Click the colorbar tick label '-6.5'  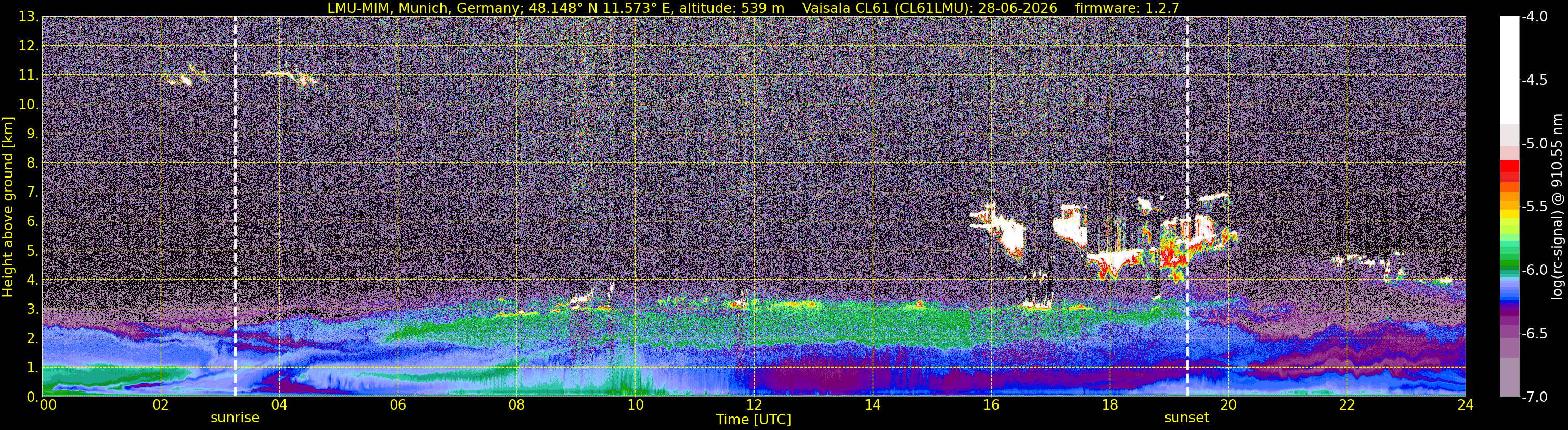click(1535, 334)
